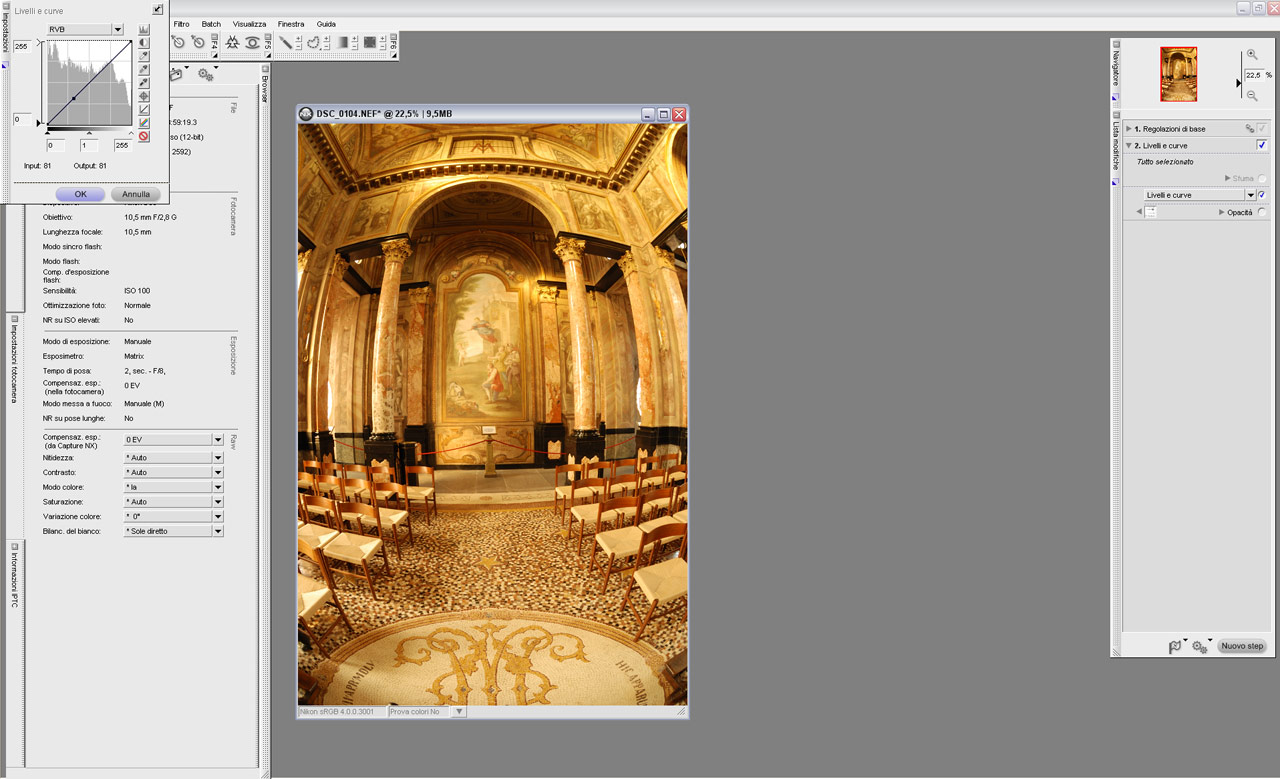
Task: Open the Guida menu
Action: 326,24
